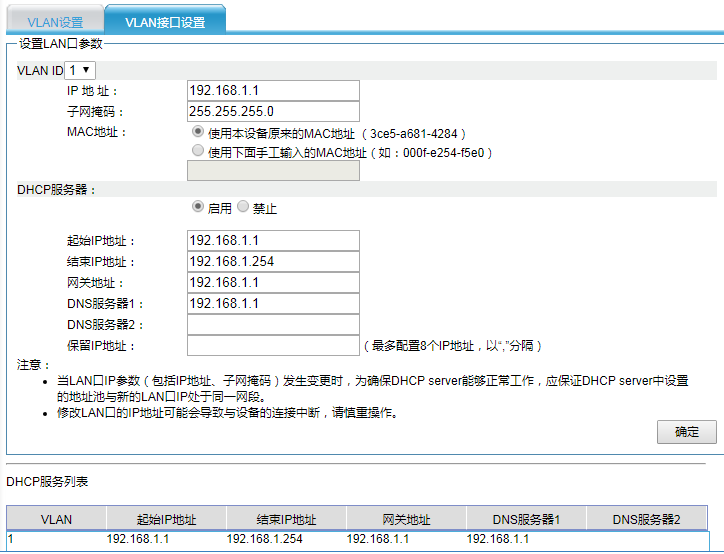
Task: Select 使用本设备原来的MAC地址 radio button
Action: (198, 132)
